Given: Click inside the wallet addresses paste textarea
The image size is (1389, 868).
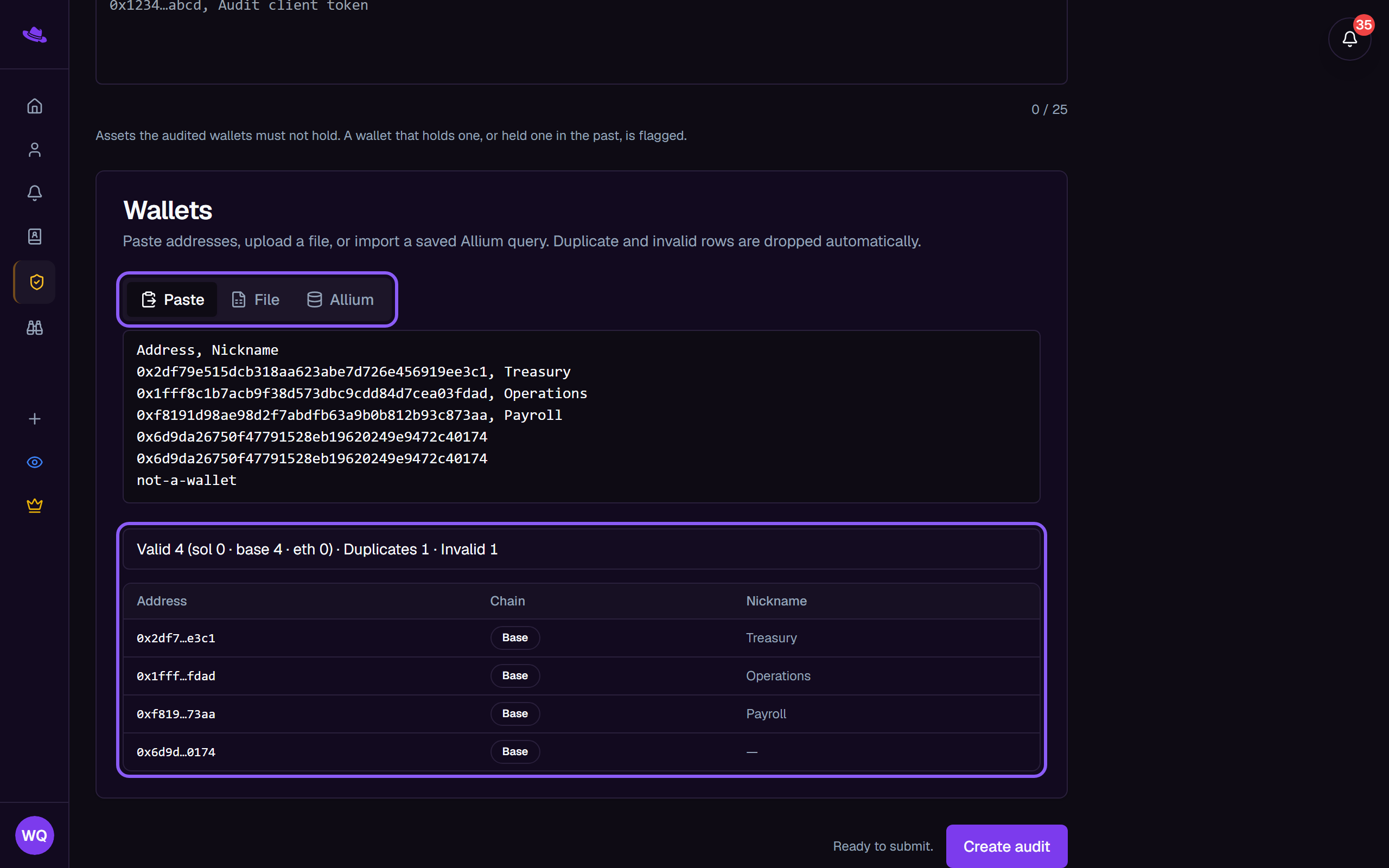Looking at the screenshot, I should pyautogui.click(x=581, y=416).
